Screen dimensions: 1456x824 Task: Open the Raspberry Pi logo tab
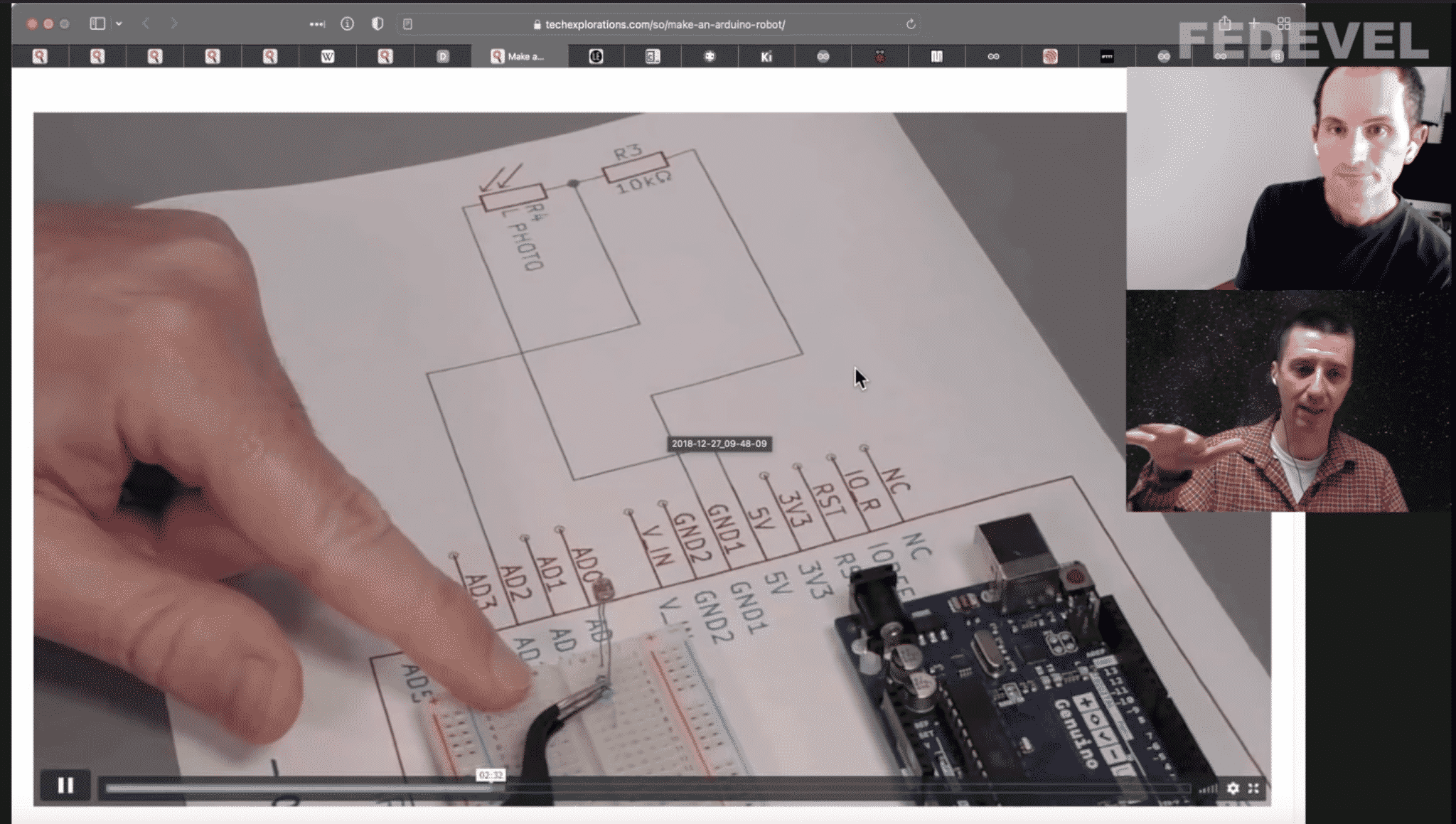[879, 56]
